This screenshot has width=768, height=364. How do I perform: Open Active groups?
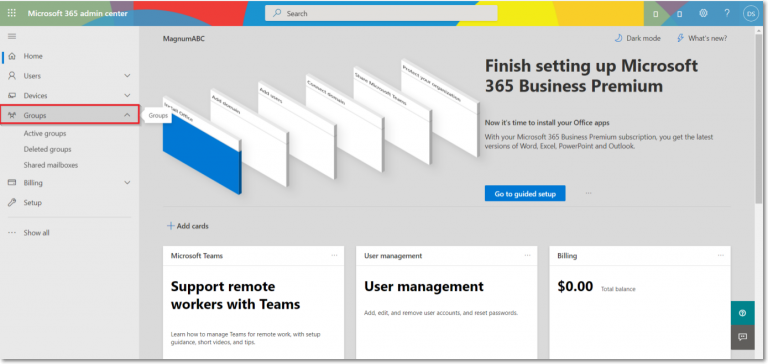(x=45, y=133)
